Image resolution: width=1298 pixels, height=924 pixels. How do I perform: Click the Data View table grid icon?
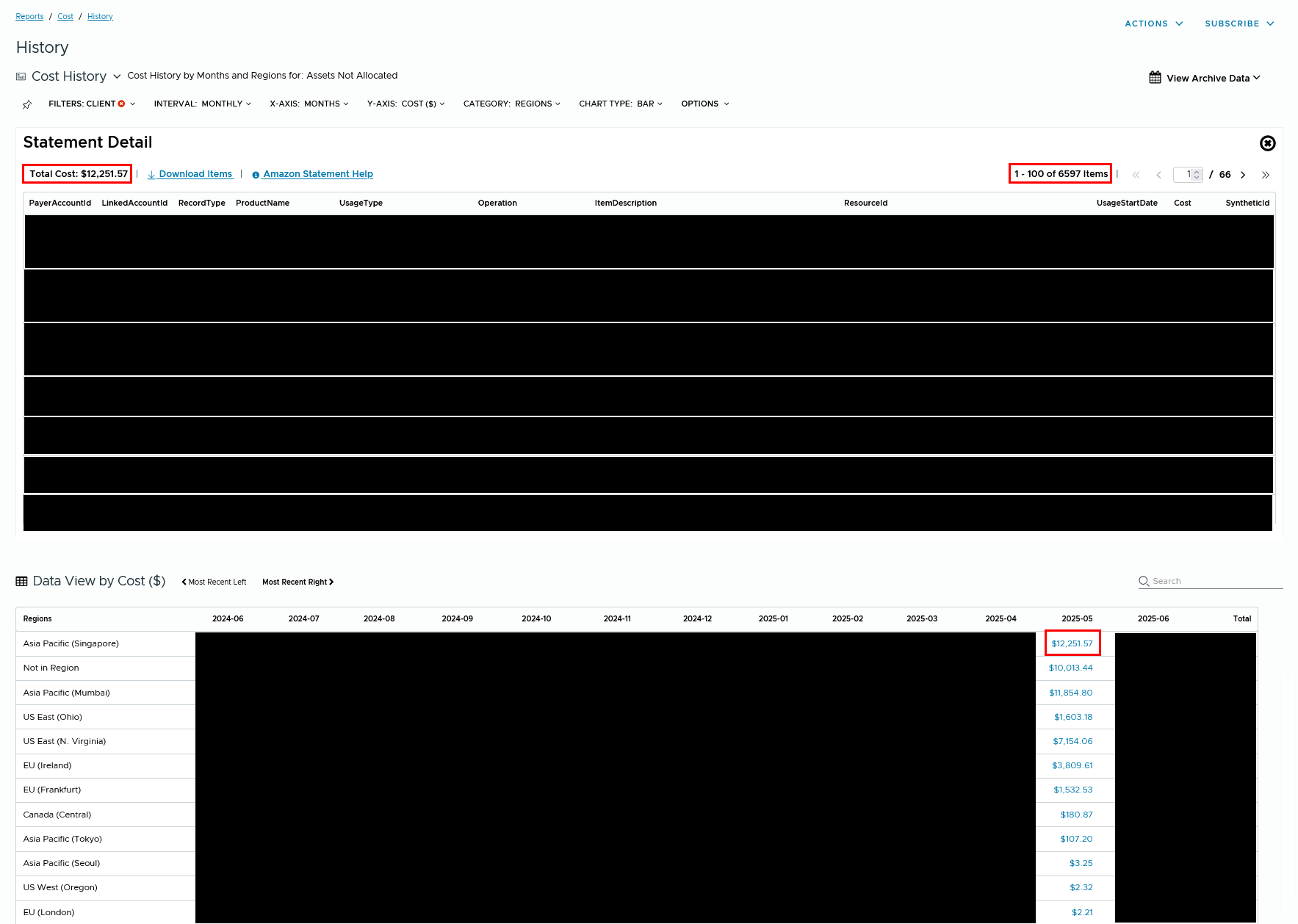click(x=22, y=581)
